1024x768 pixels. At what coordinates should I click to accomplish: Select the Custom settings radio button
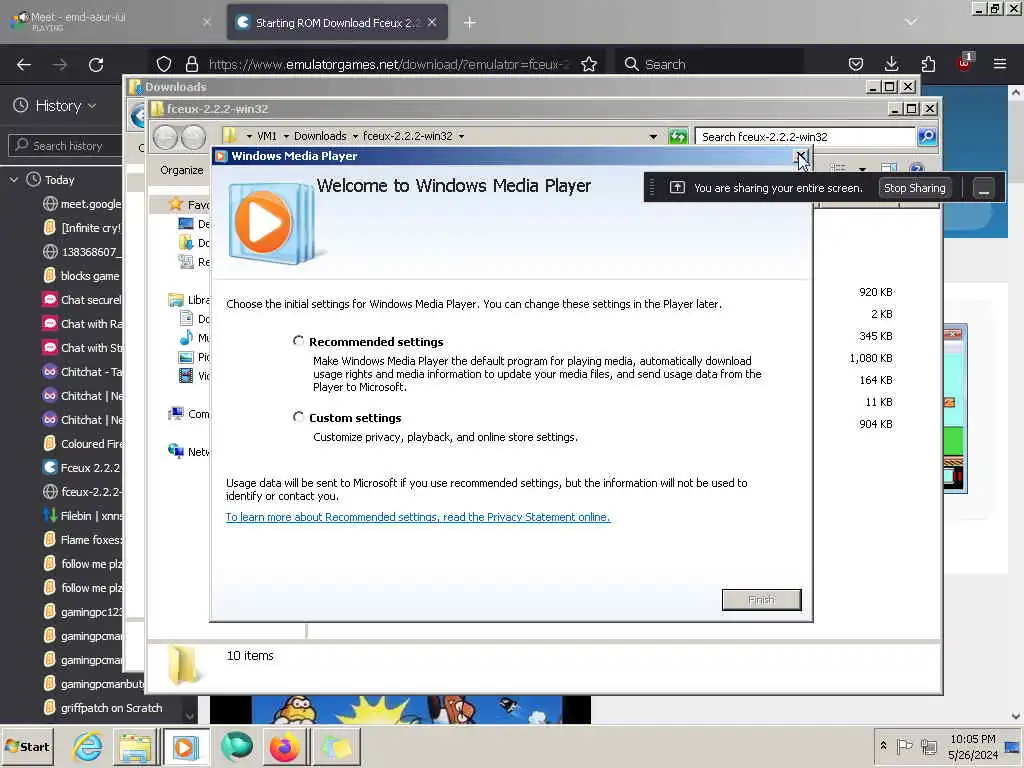point(298,417)
